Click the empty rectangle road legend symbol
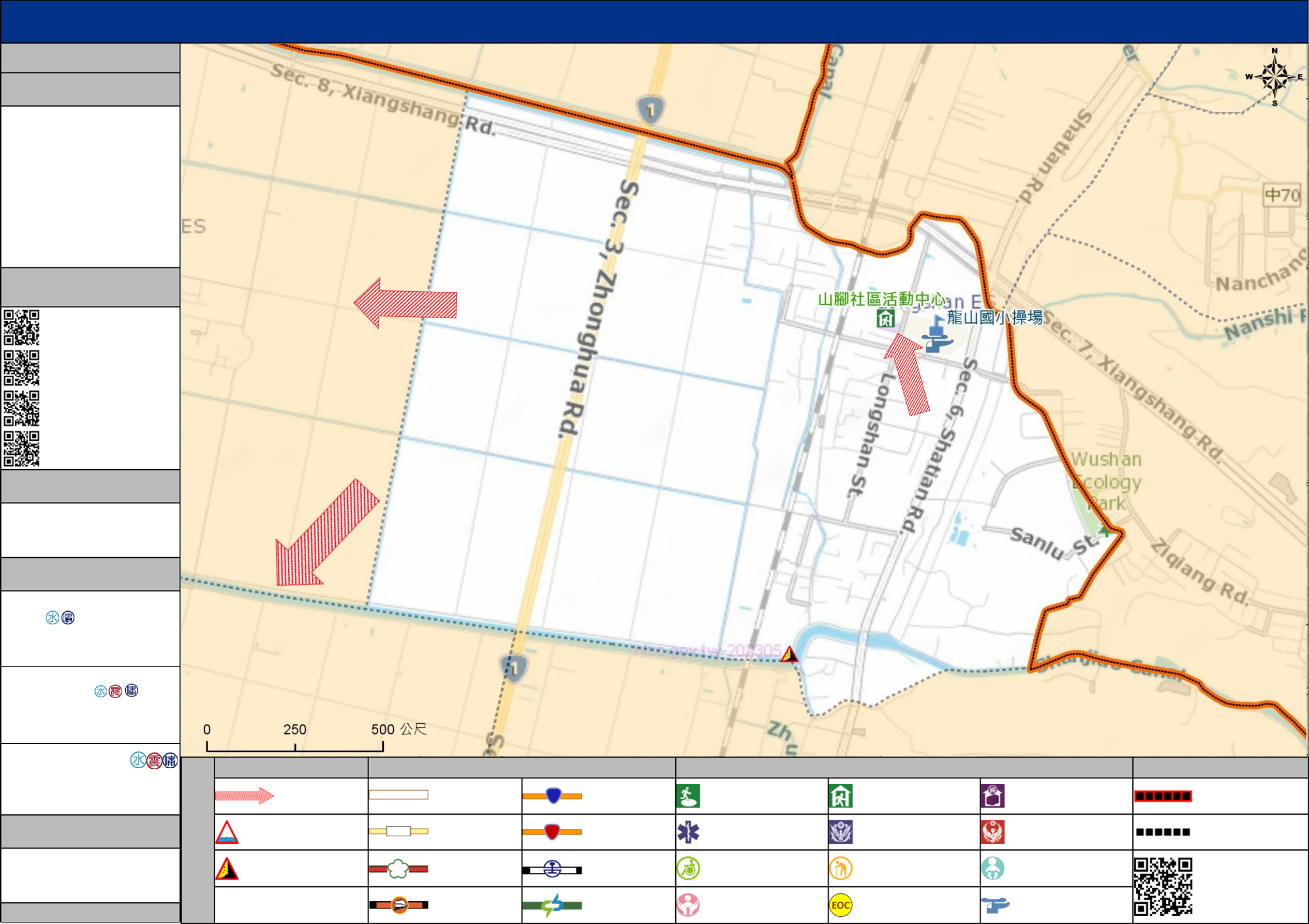The height and width of the screenshot is (924, 1309). (398, 795)
